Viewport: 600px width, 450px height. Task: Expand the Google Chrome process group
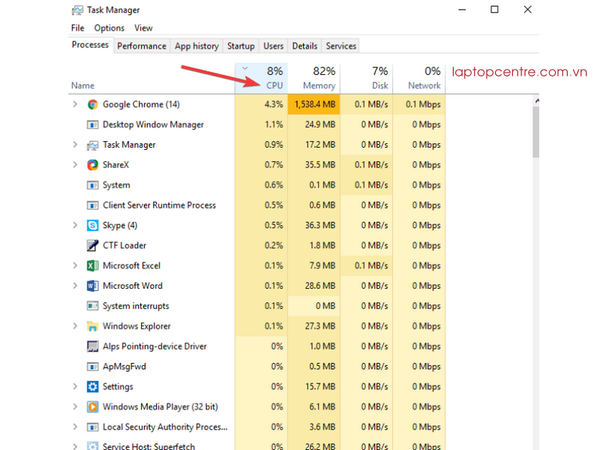tap(75, 104)
